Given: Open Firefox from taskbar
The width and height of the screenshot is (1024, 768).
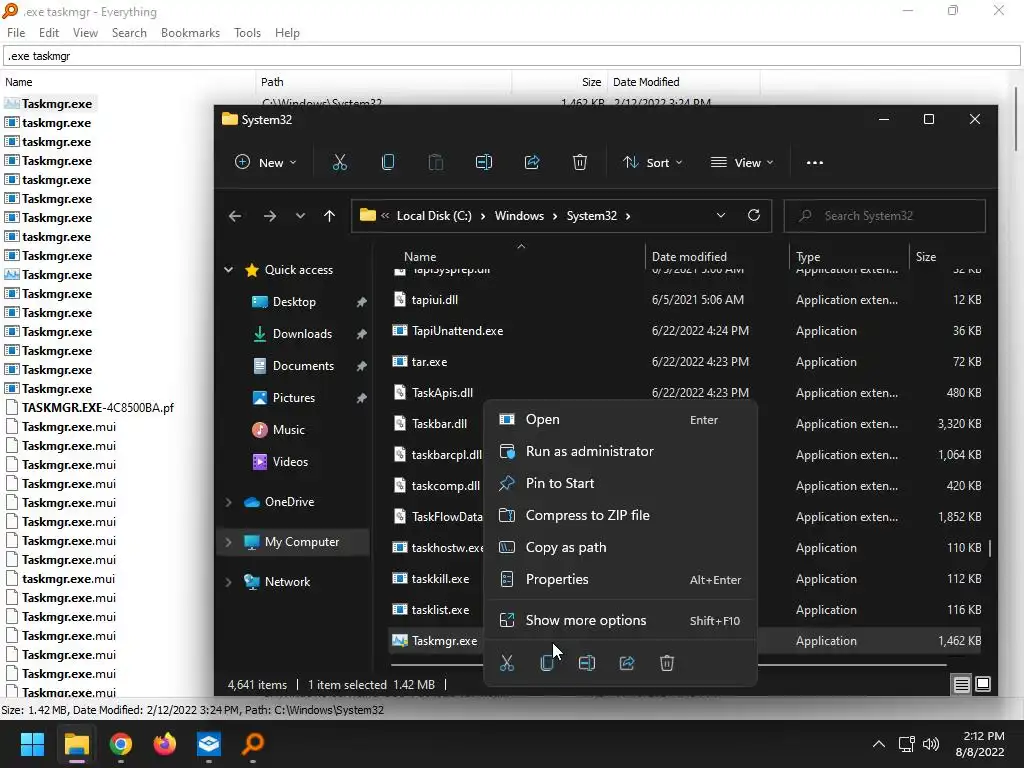Looking at the screenshot, I should pyautogui.click(x=165, y=744).
